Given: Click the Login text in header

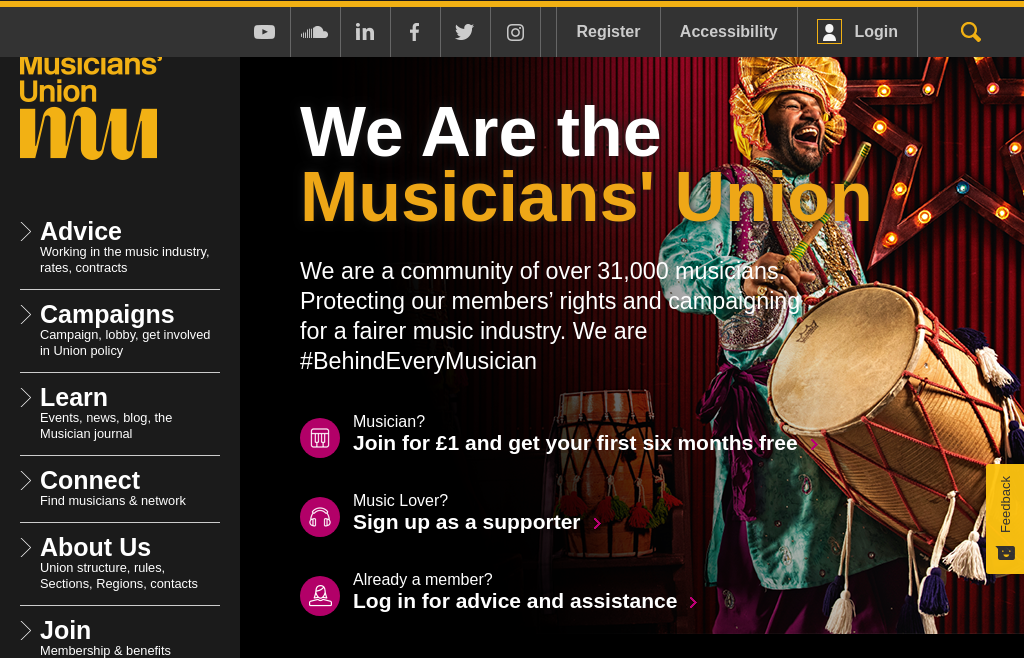Looking at the screenshot, I should click(x=876, y=31).
